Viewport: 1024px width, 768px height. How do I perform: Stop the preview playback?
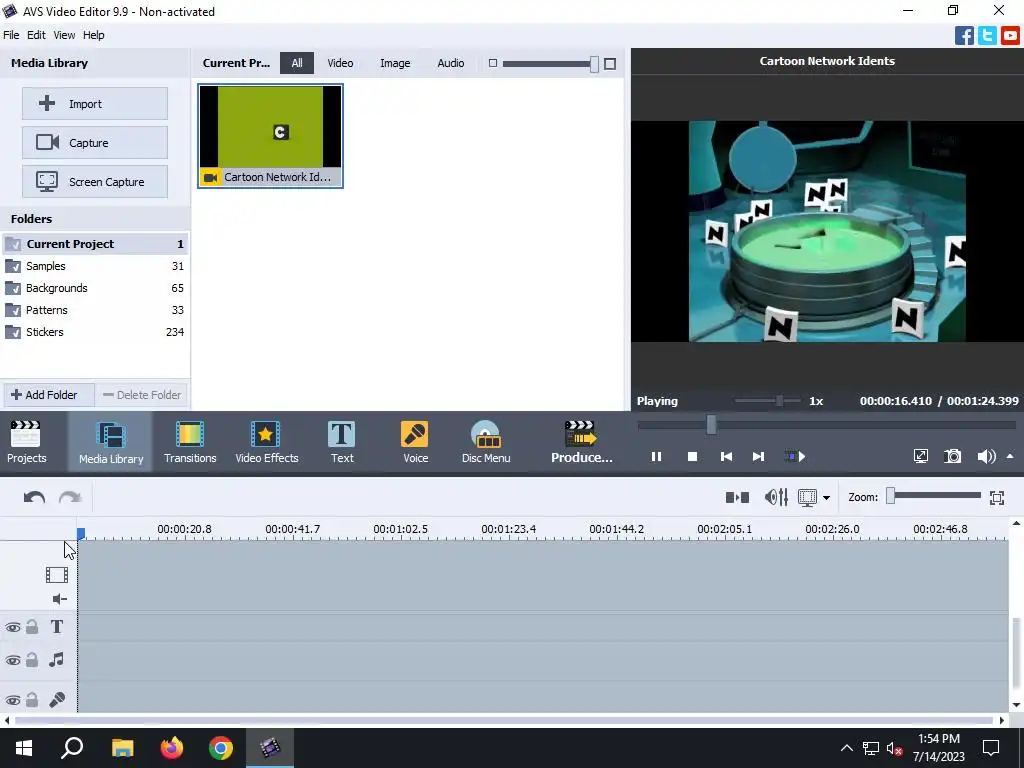(x=692, y=456)
